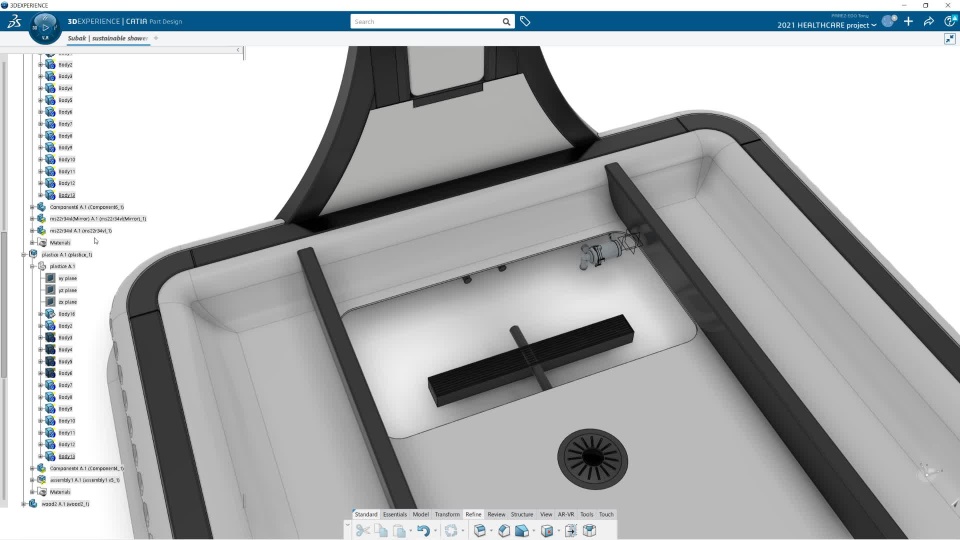Switch to the Touch tab
The width and height of the screenshot is (960, 540).
(606, 514)
